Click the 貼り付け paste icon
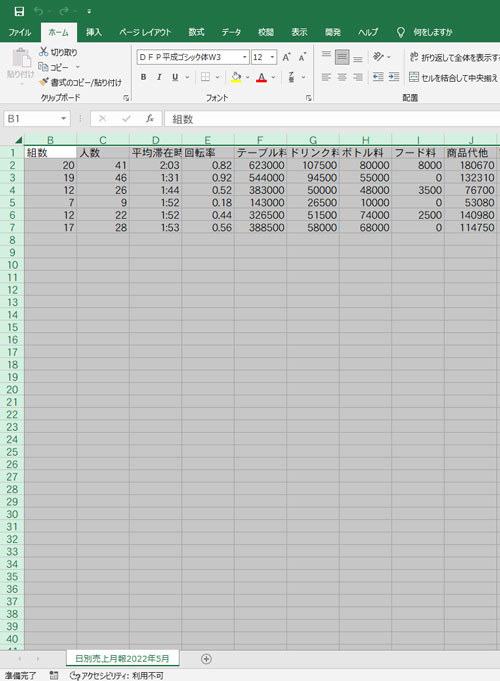Image resolution: width=500 pixels, height=681 pixels. pyautogui.click(x=21, y=58)
